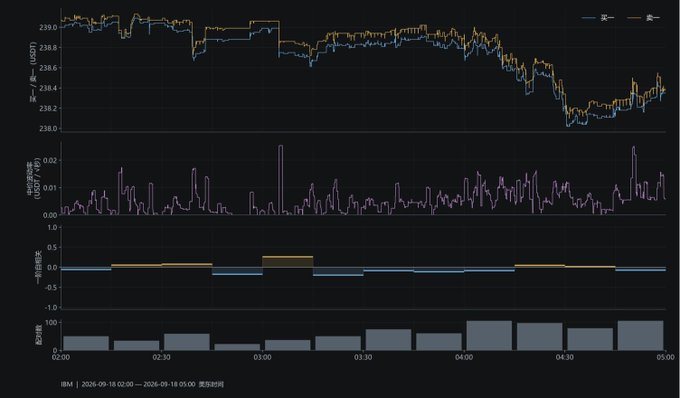Click the IBM date range footer text

pyautogui.click(x=142, y=384)
